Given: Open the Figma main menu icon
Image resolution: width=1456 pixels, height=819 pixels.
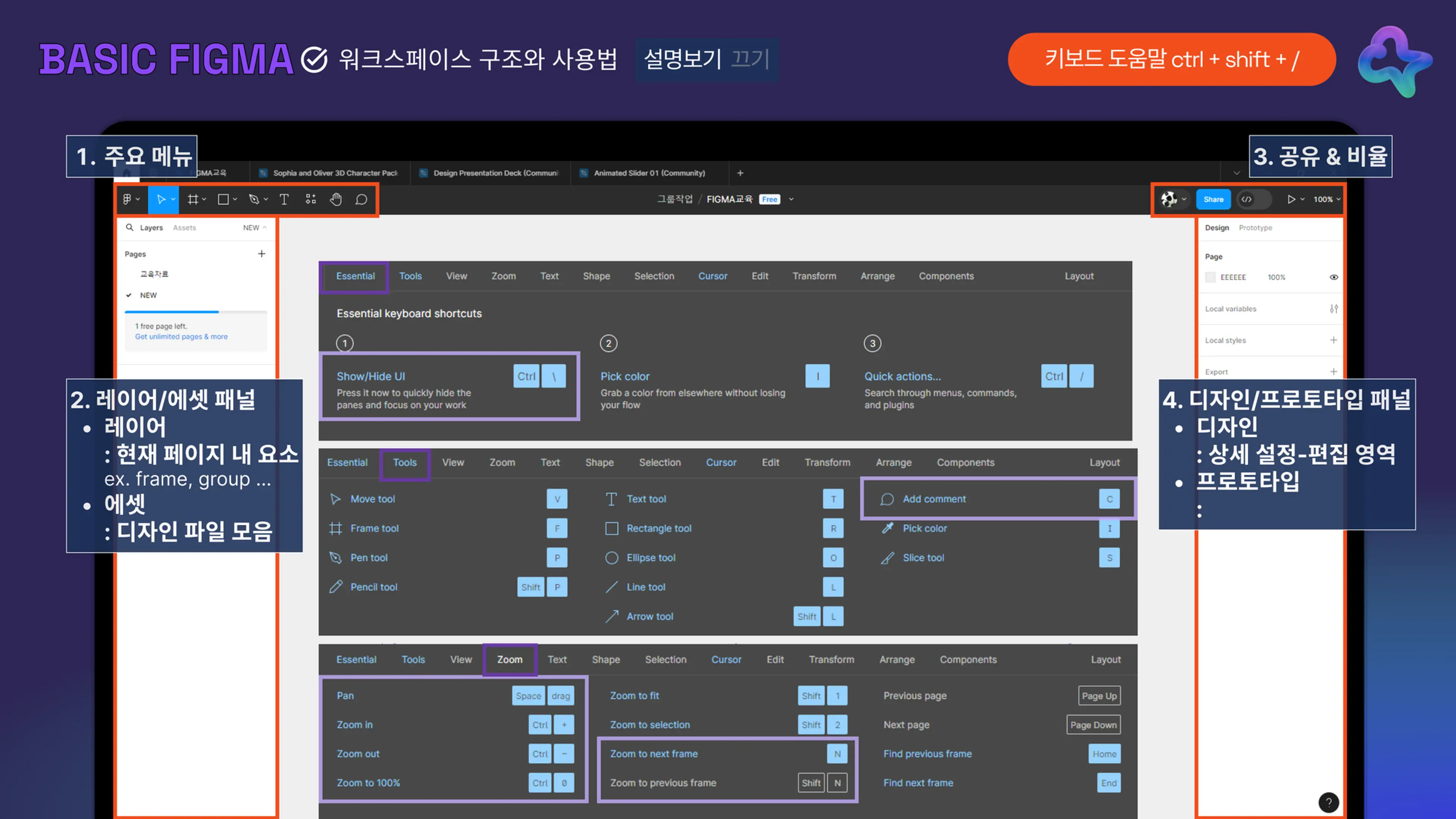Looking at the screenshot, I should [127, 199].
